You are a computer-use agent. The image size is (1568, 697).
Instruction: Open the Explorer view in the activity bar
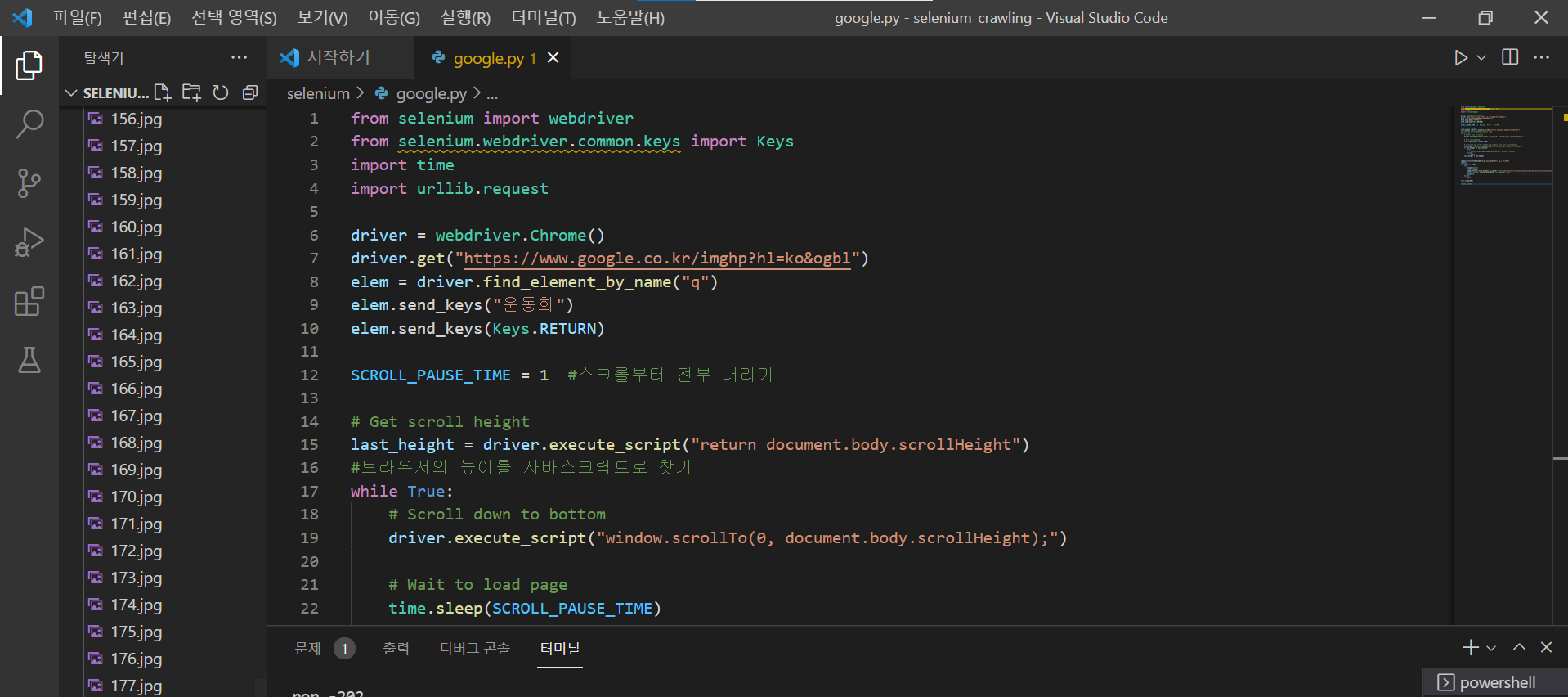(29, 65)
